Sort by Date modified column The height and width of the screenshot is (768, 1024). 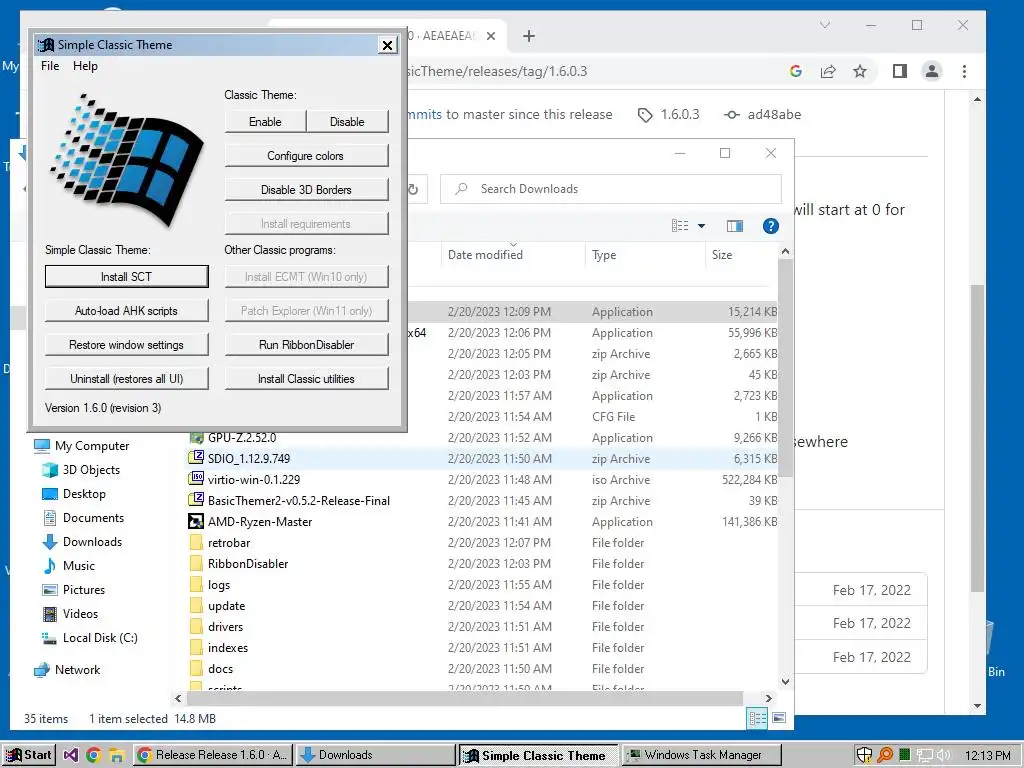[513, 255]
